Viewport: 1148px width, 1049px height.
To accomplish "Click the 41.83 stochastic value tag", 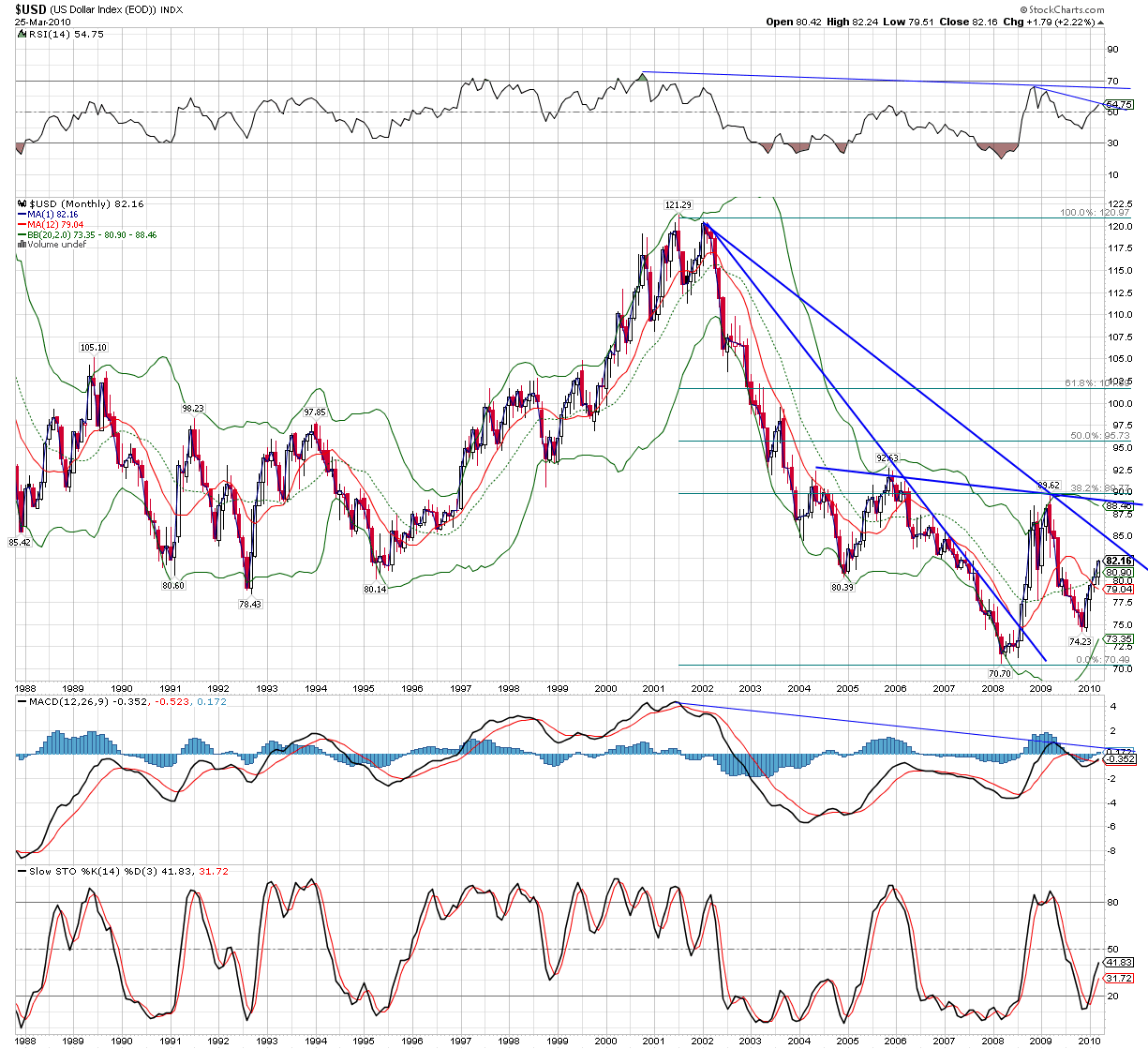I will [x=1119, y=962].
